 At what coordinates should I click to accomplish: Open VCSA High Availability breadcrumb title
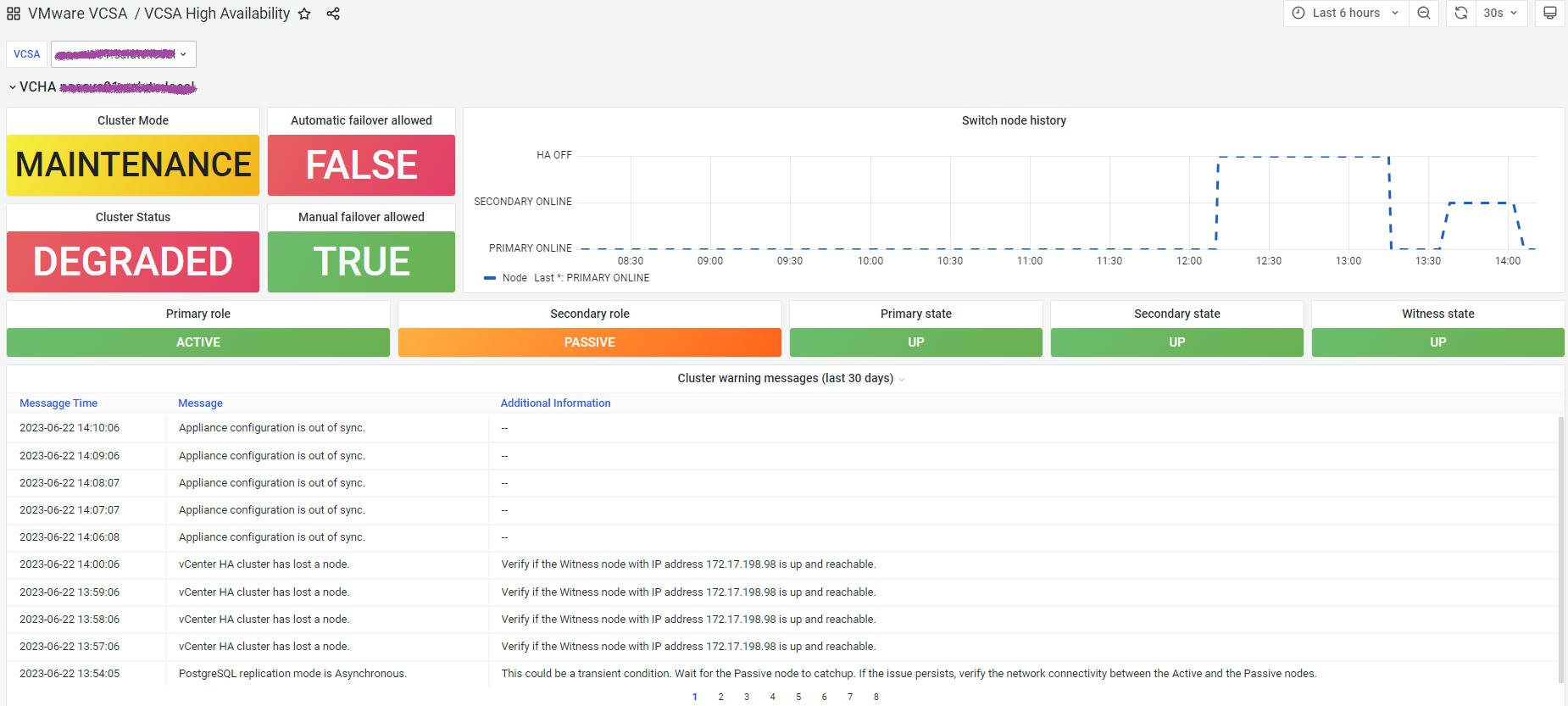point(217,14)
